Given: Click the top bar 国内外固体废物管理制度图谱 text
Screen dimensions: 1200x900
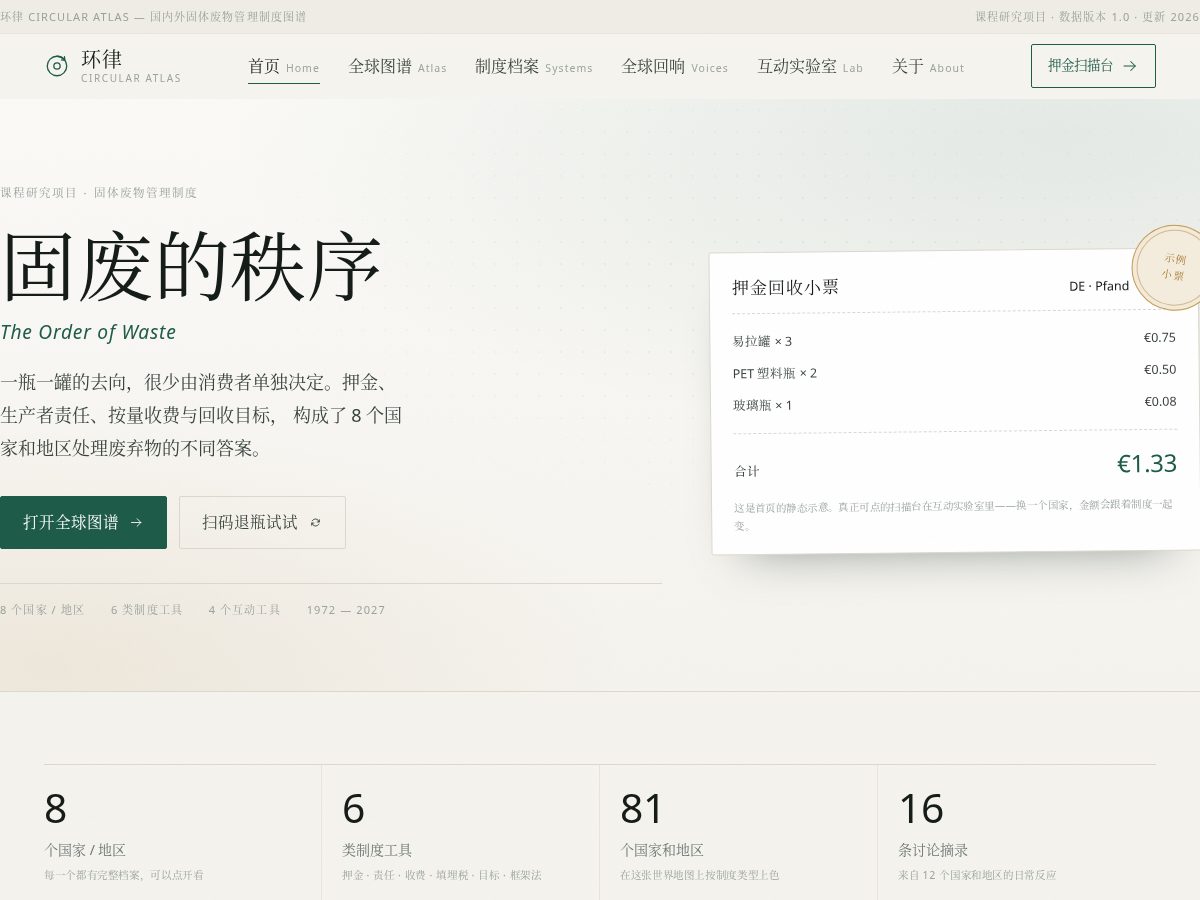Looking at the screenshot, I should 228,16.
